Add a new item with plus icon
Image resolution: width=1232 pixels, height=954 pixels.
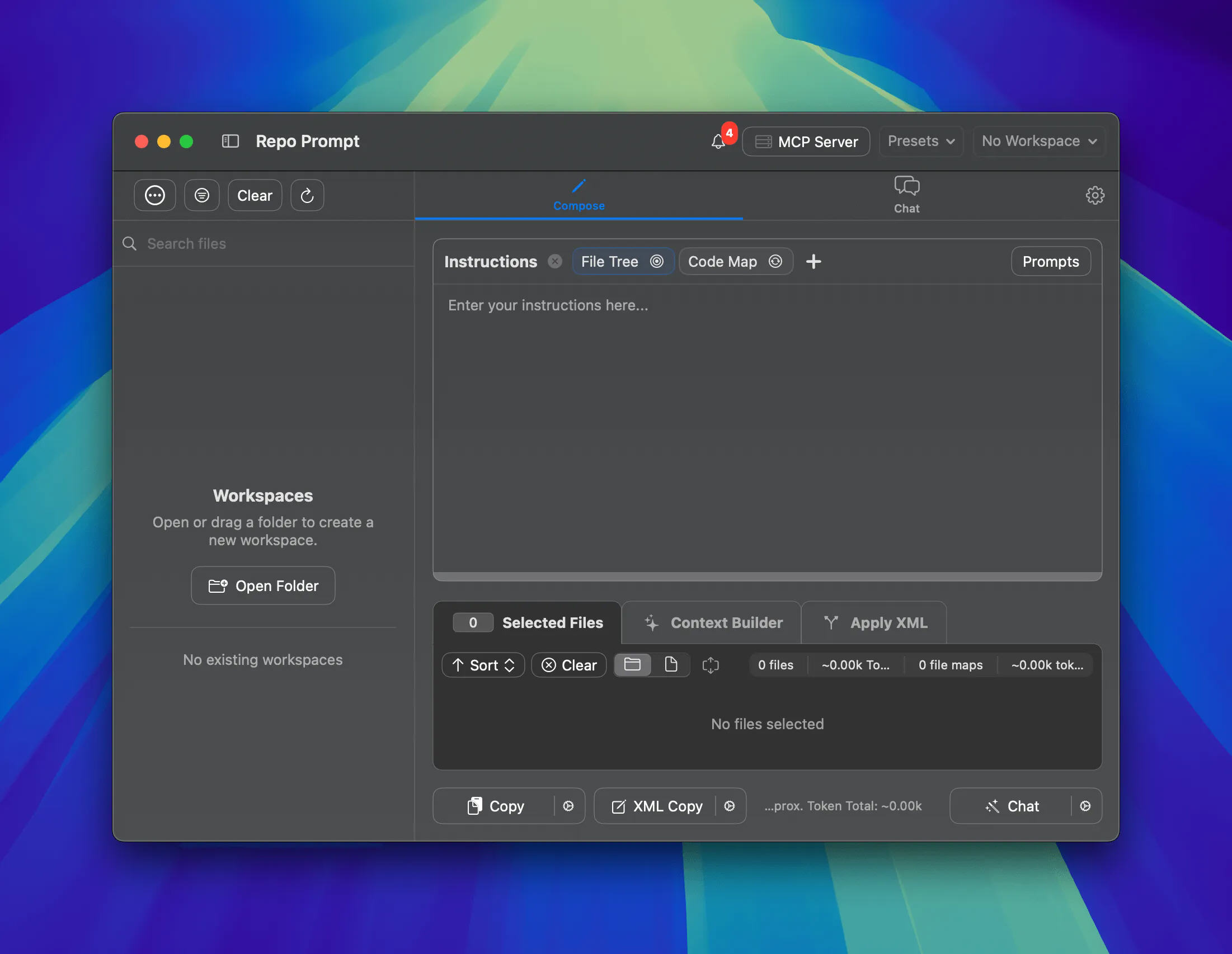[x=813, y=262]
